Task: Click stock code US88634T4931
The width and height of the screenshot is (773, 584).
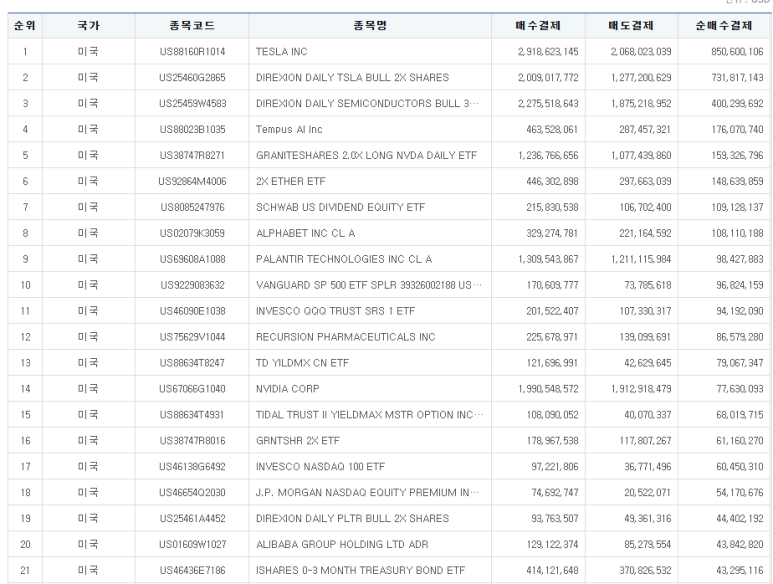Action: (x=192, y=415)
